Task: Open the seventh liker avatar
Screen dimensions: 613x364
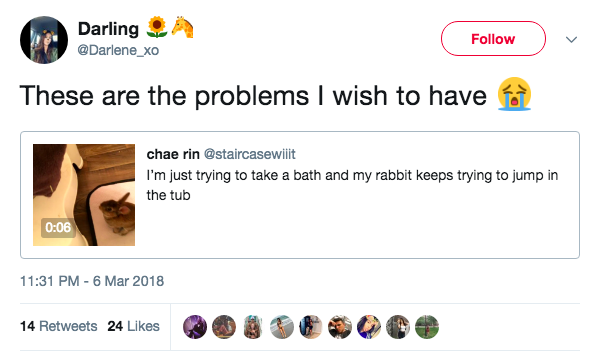Action: point(369,327)
